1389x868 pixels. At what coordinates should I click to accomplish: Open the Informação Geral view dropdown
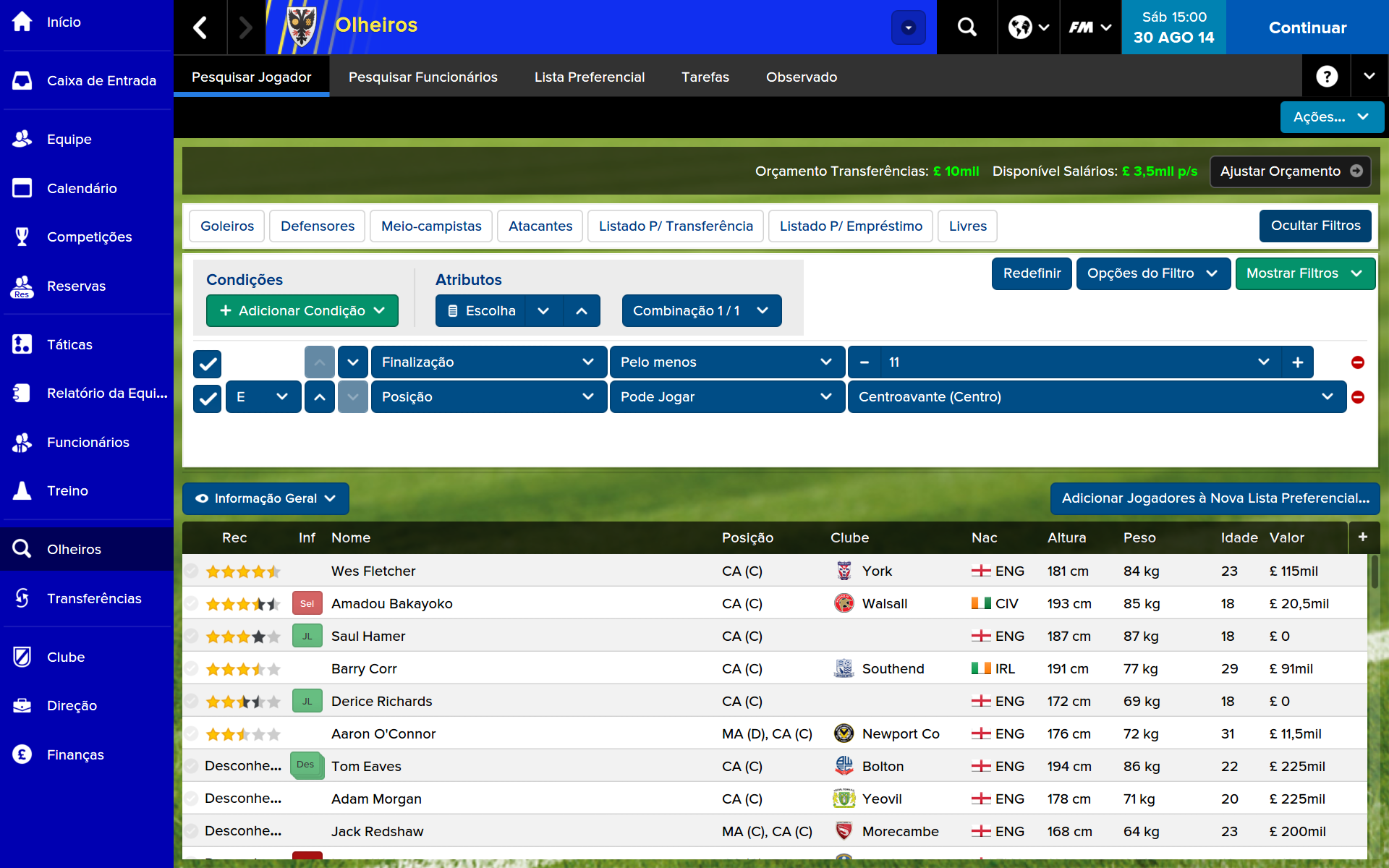click(266, 498)
